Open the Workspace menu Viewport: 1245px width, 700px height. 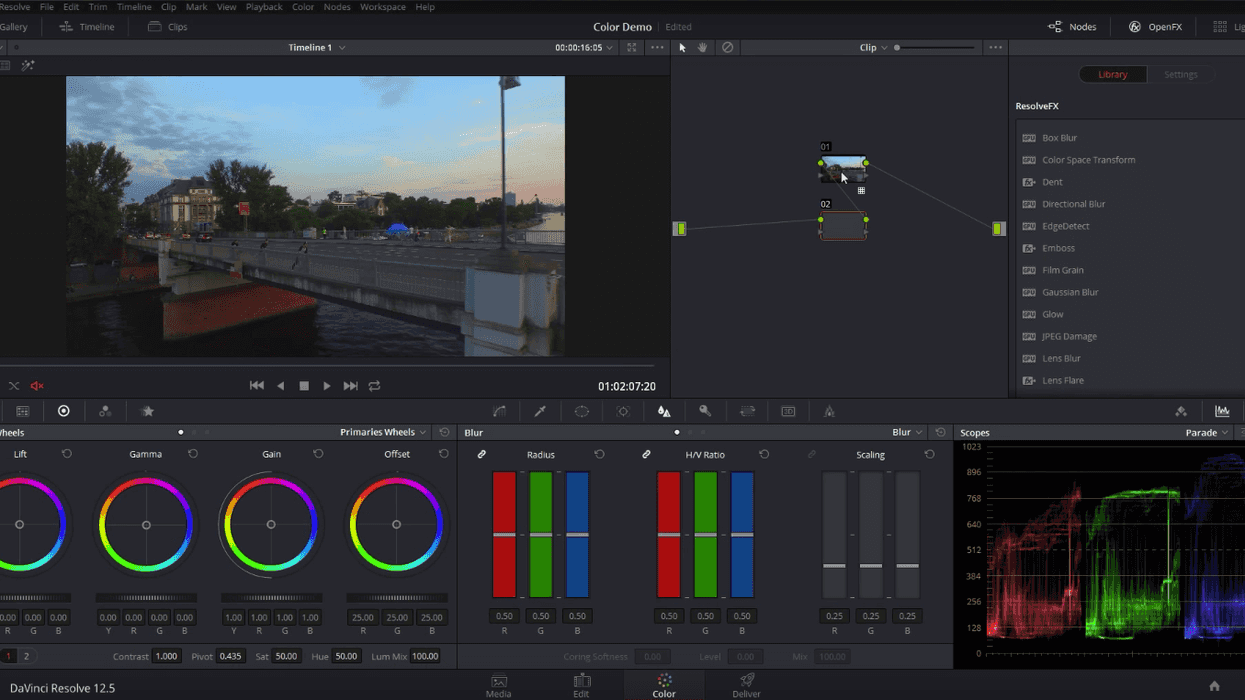point(383,7)
